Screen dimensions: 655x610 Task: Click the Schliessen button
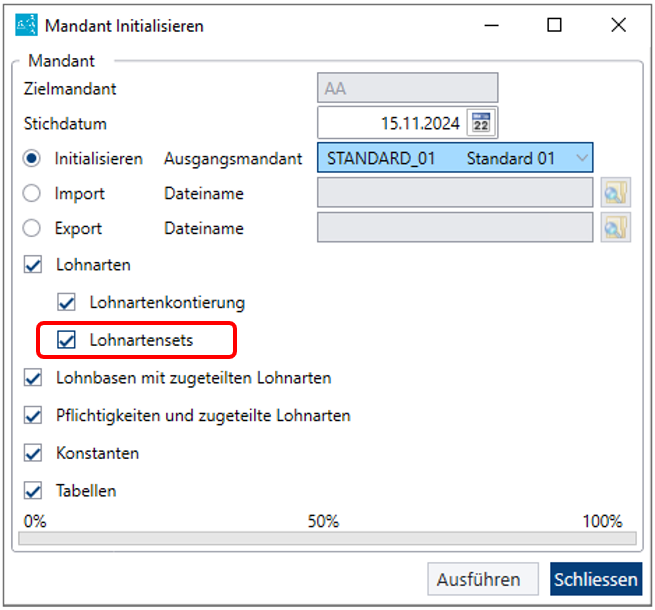point(596,579)
